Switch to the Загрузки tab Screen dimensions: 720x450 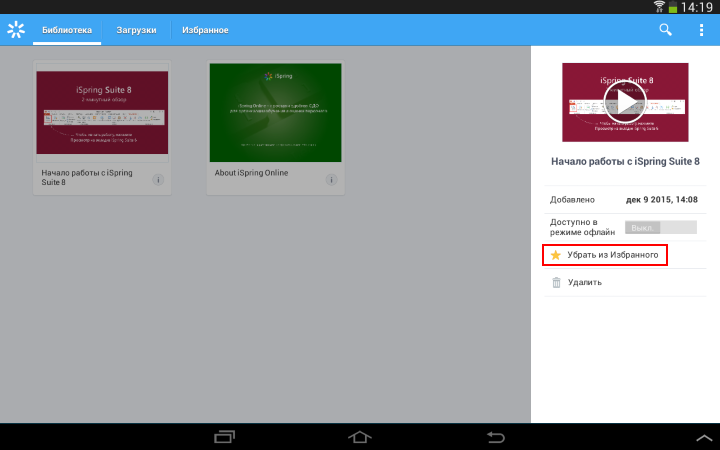(136, 30)
